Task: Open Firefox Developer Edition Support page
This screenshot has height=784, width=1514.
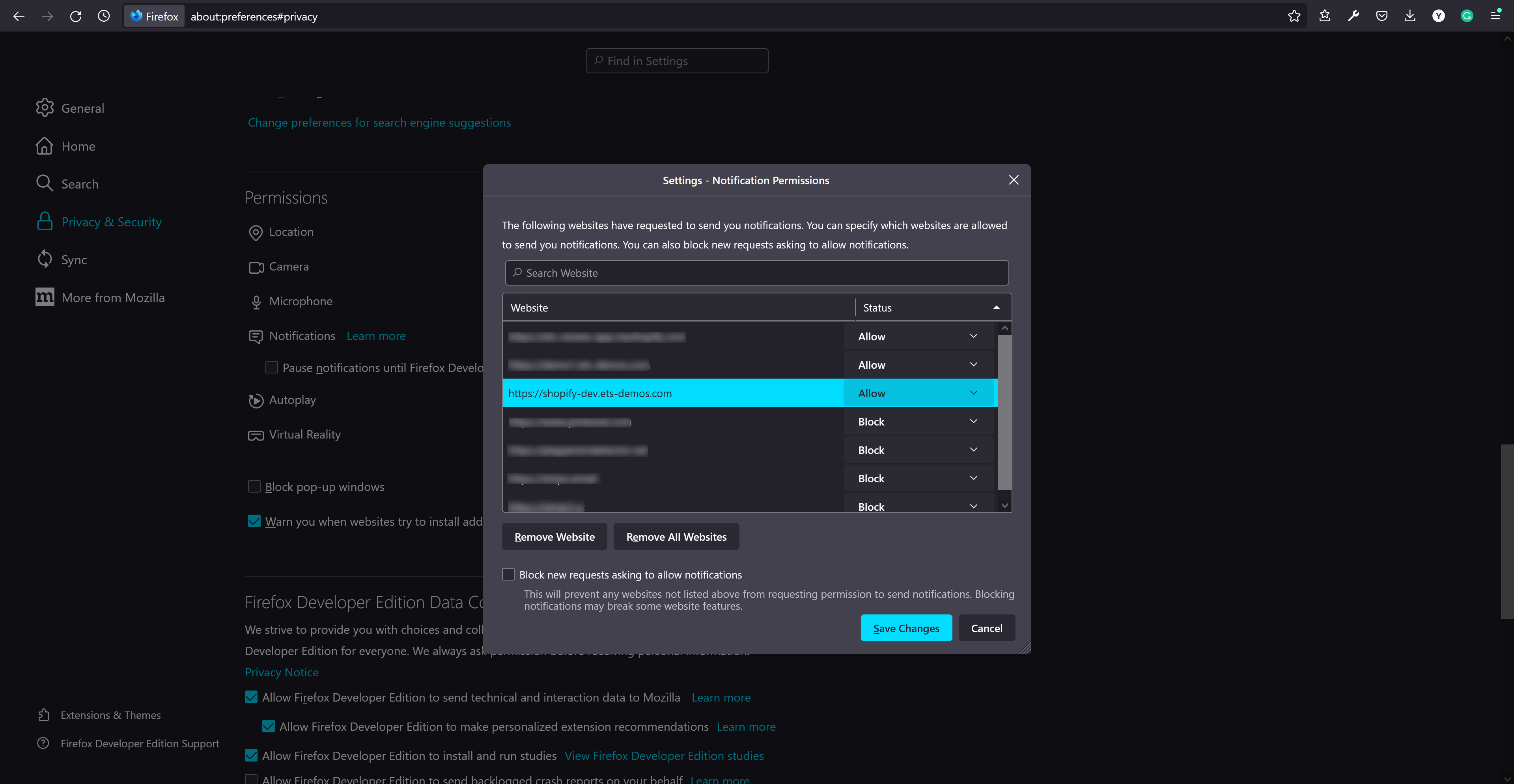Action: (128, 743)
